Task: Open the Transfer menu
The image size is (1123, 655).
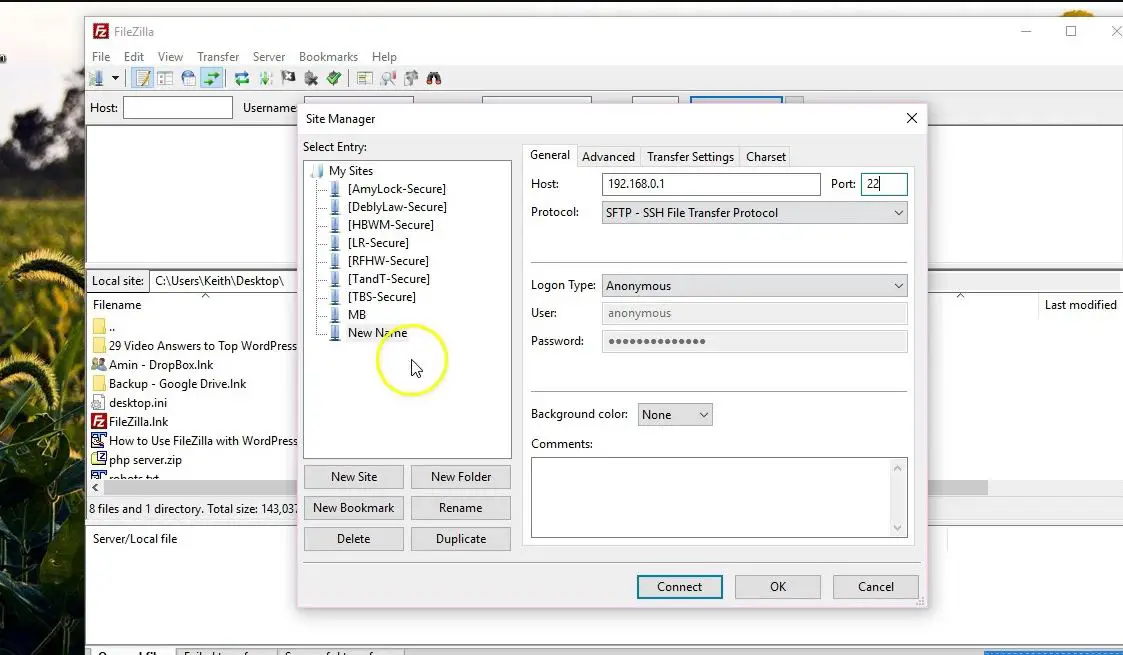Action: pos(218,57)
